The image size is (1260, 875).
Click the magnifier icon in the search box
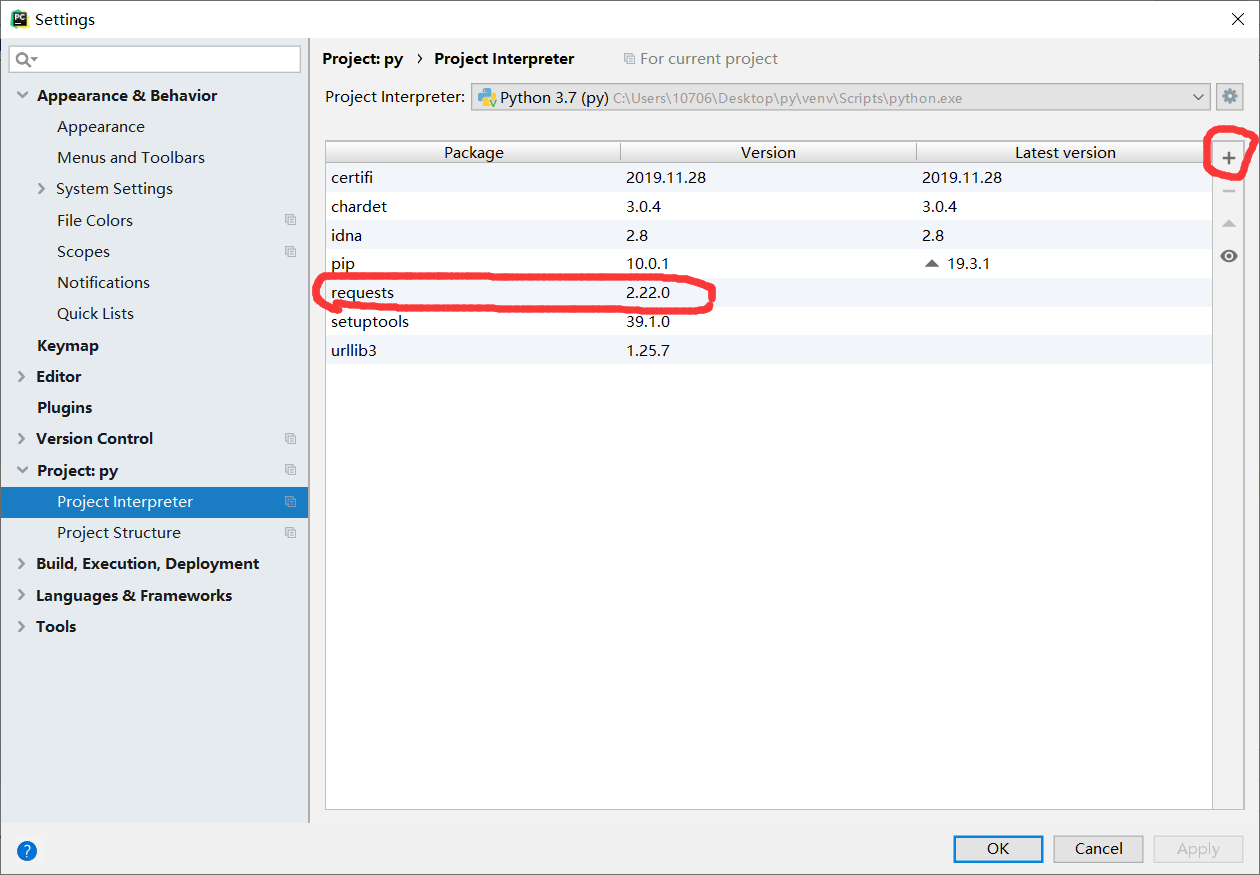coord(26,60)
